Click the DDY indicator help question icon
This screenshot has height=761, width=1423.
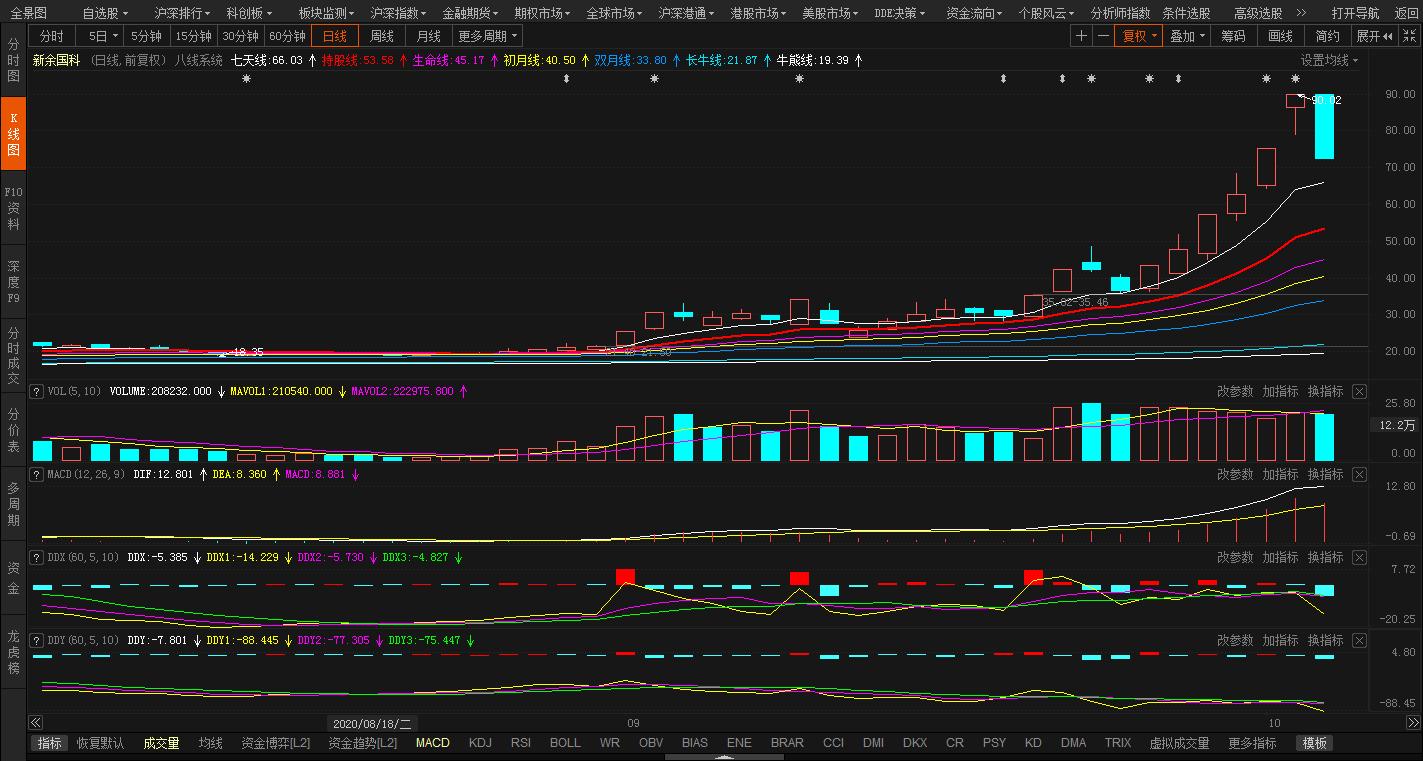(37, 640)
